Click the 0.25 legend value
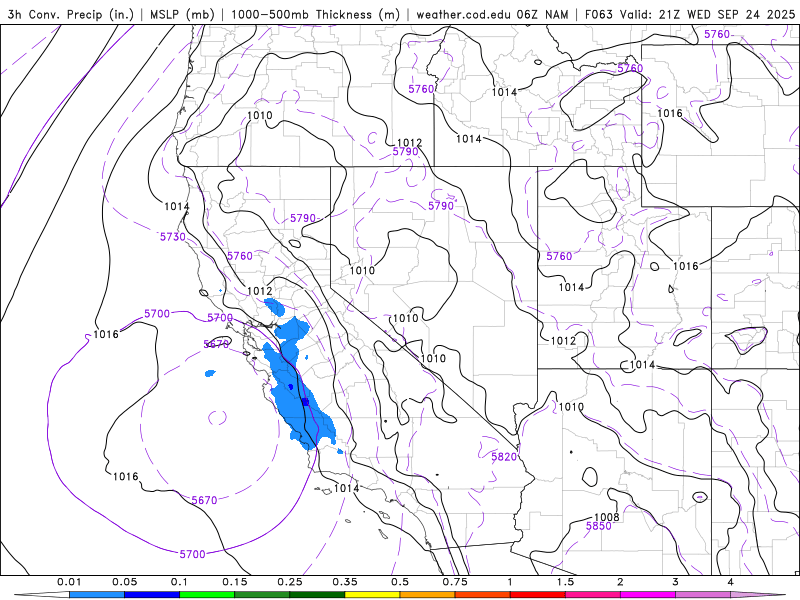 click(290, 582)
